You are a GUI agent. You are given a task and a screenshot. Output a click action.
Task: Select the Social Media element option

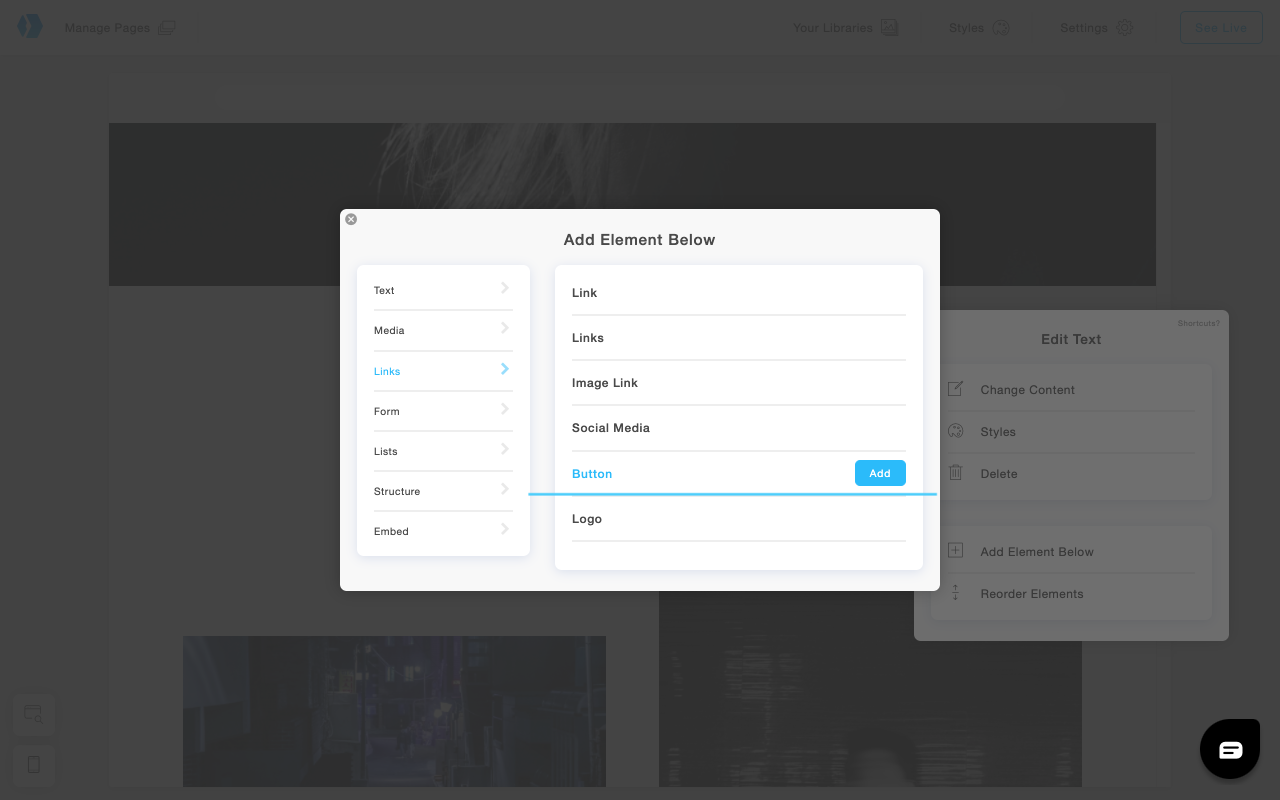(x=610, y=427)
